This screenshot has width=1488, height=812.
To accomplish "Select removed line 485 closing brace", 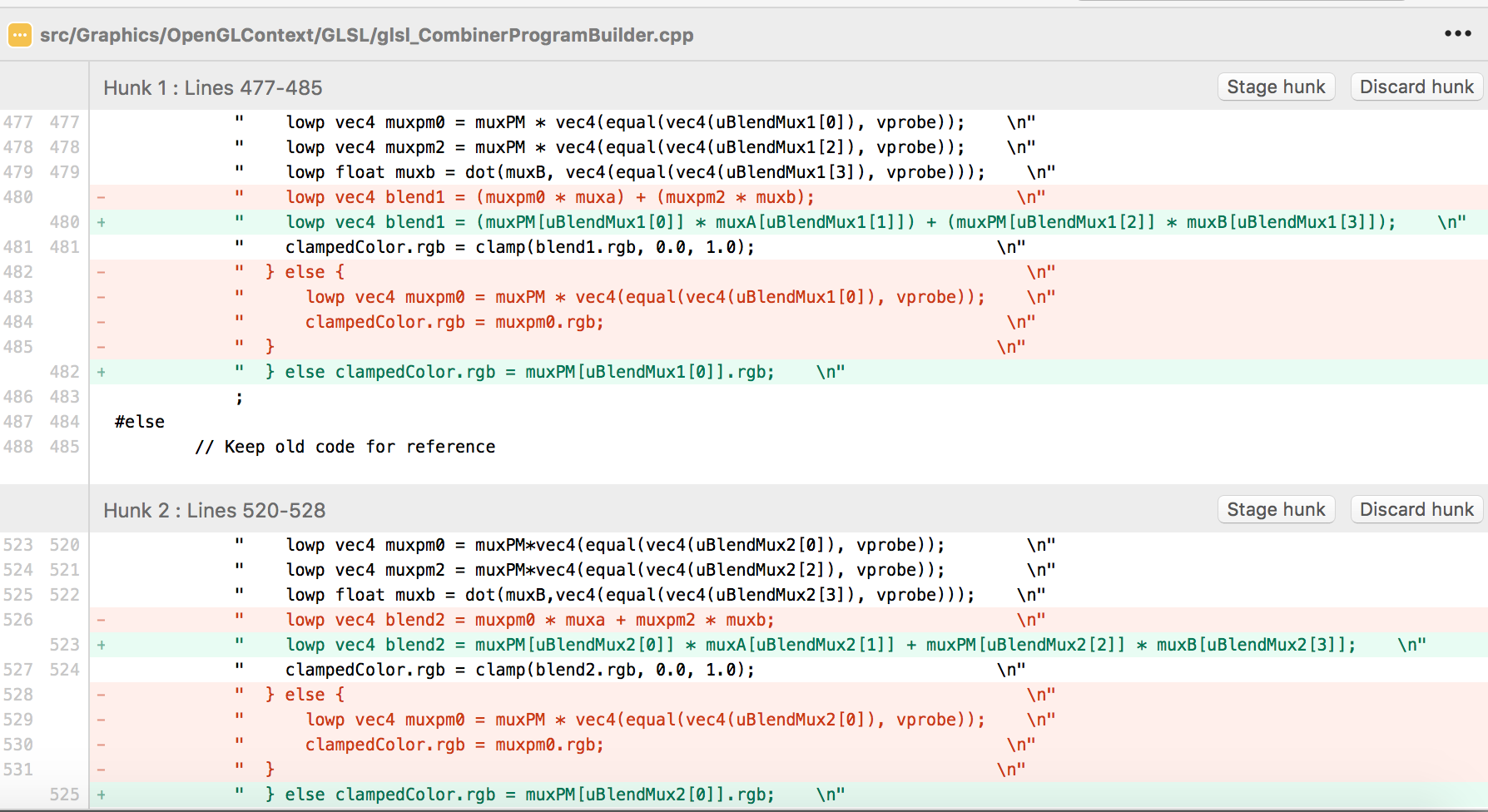I will click(788, 347).
